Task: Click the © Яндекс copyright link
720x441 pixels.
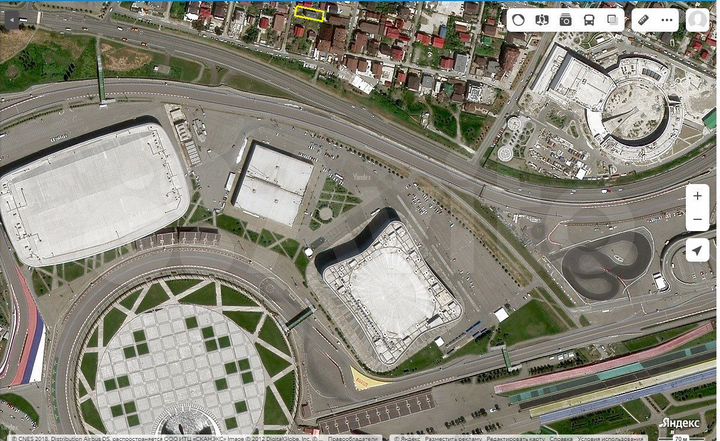Action: tap(403, 437)
